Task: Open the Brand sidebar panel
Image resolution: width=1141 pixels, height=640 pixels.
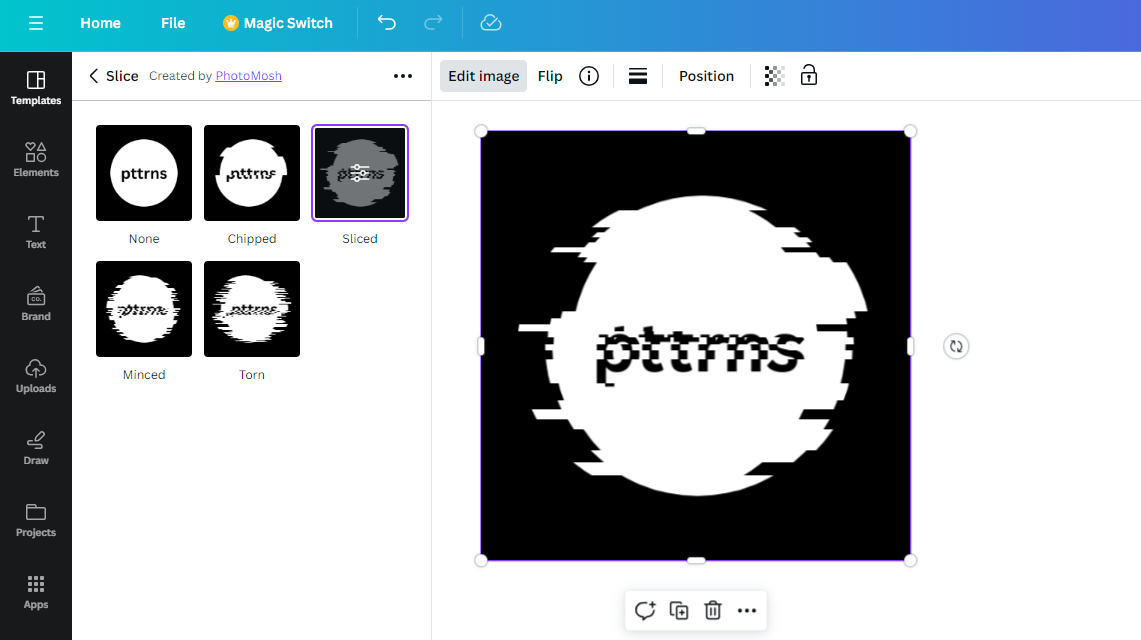Action: [36, 304]
